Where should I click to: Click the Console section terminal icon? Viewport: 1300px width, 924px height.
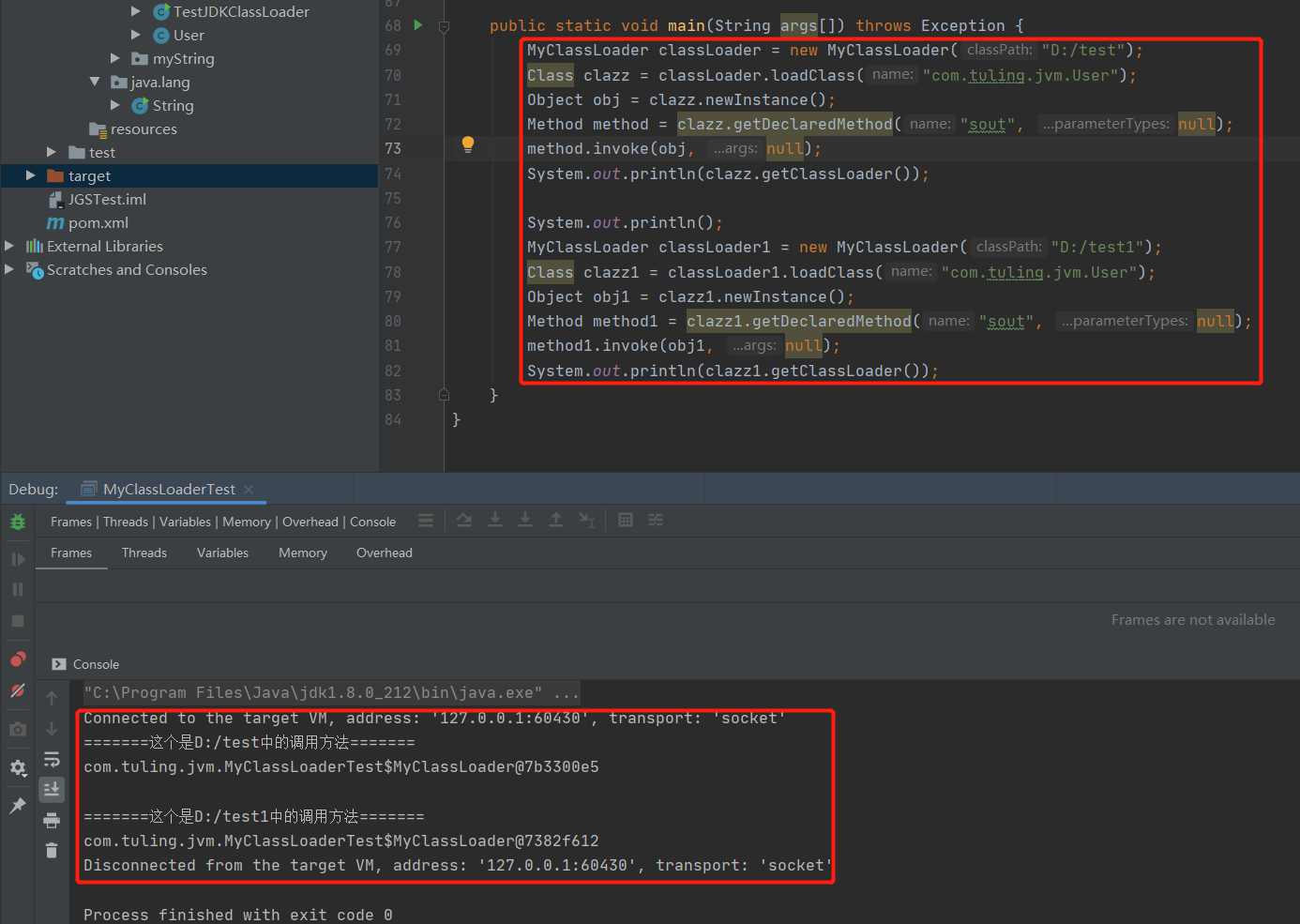[59, 664]
